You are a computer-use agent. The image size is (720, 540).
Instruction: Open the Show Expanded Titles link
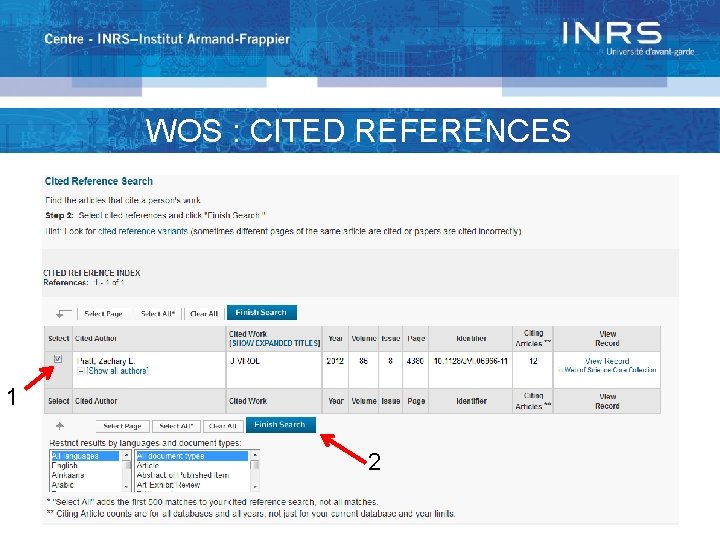275,343
